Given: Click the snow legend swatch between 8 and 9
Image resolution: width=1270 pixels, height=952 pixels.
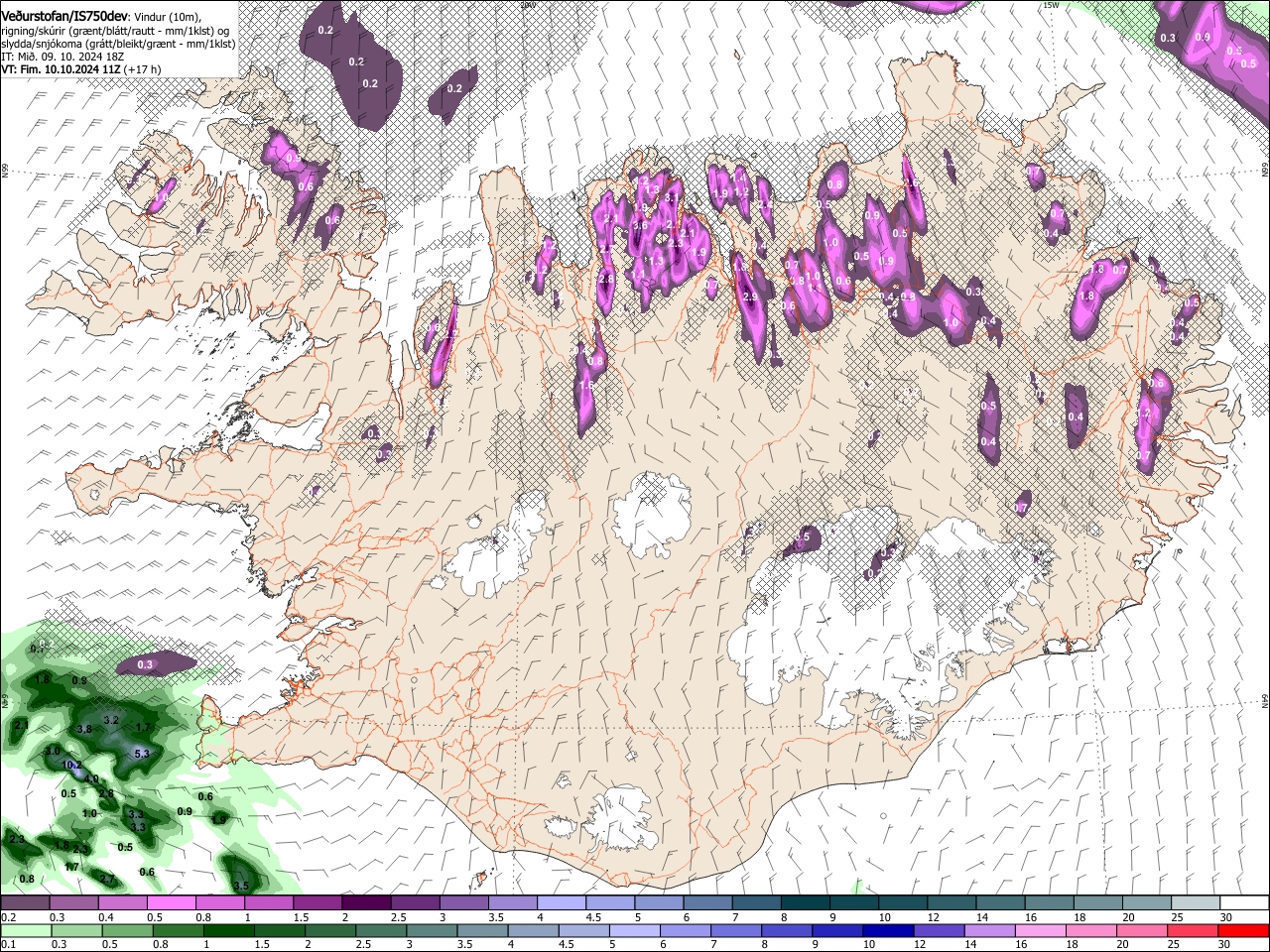Looking at the screenshot, I should tap(805, 903).
